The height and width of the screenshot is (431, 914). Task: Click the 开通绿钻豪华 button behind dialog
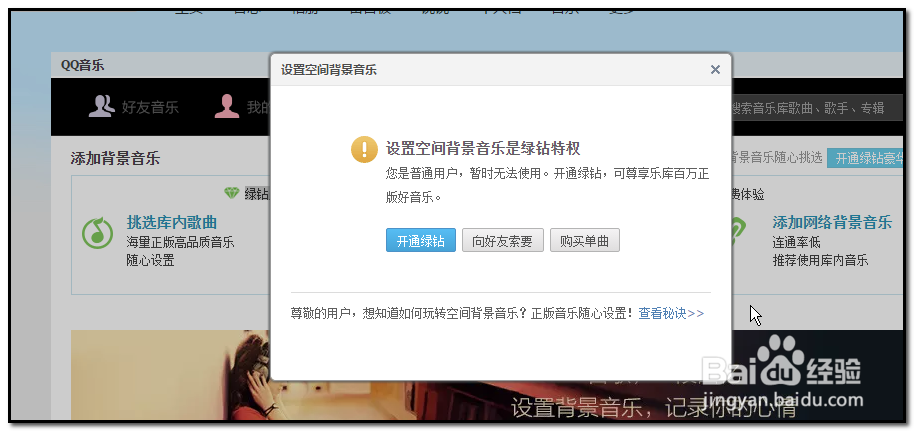click(x=864, y=158)
